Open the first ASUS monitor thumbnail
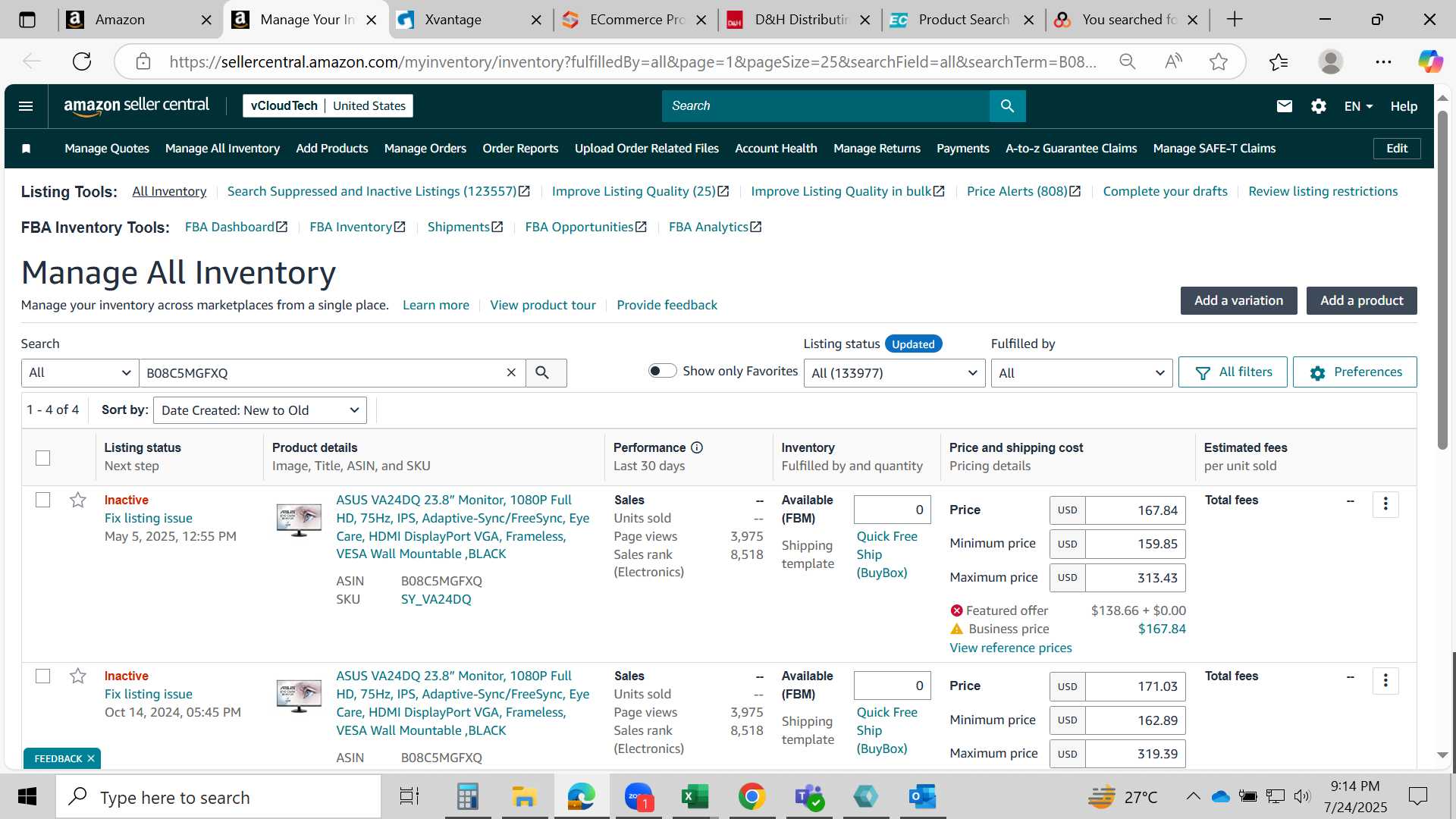The height and width of the screenshot is (819, 1456). pyautogui.click(x=298, y=519)
